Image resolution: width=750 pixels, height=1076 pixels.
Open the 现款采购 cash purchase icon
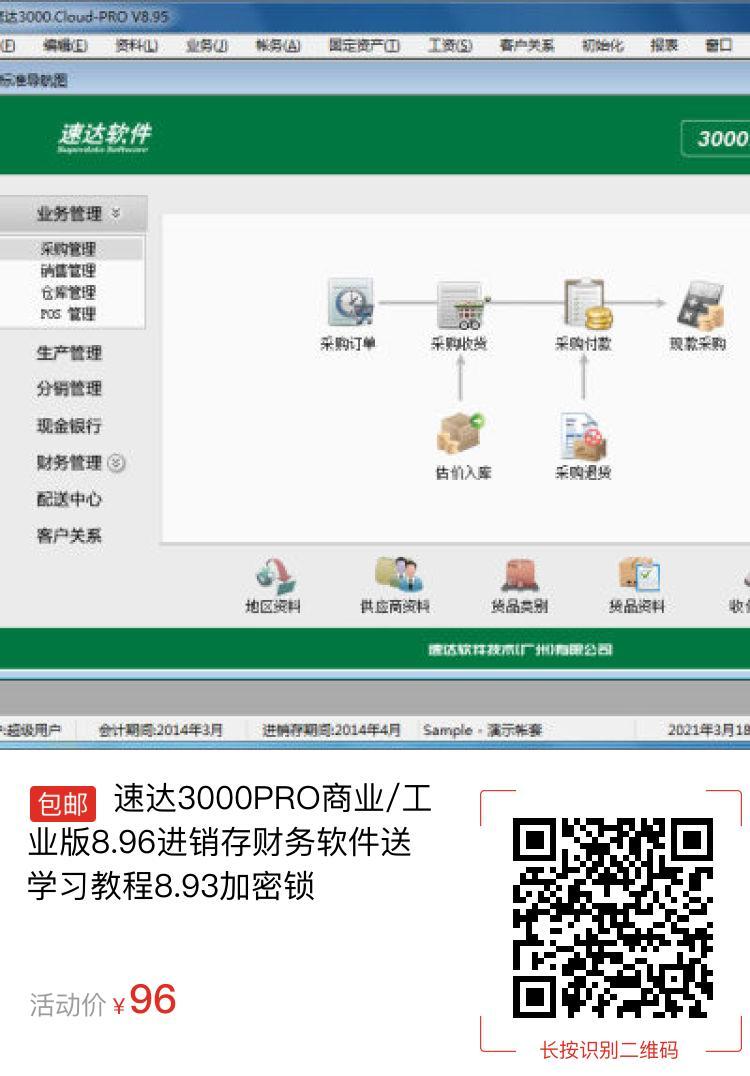tap(700, 305)
